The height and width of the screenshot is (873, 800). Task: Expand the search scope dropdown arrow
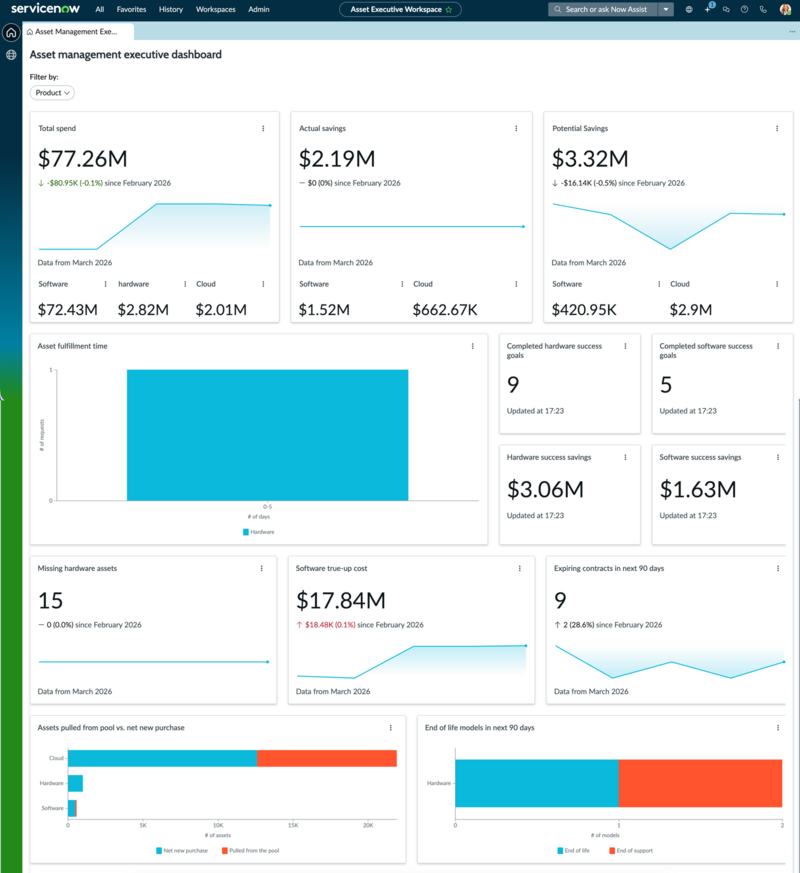click(666, 9)
